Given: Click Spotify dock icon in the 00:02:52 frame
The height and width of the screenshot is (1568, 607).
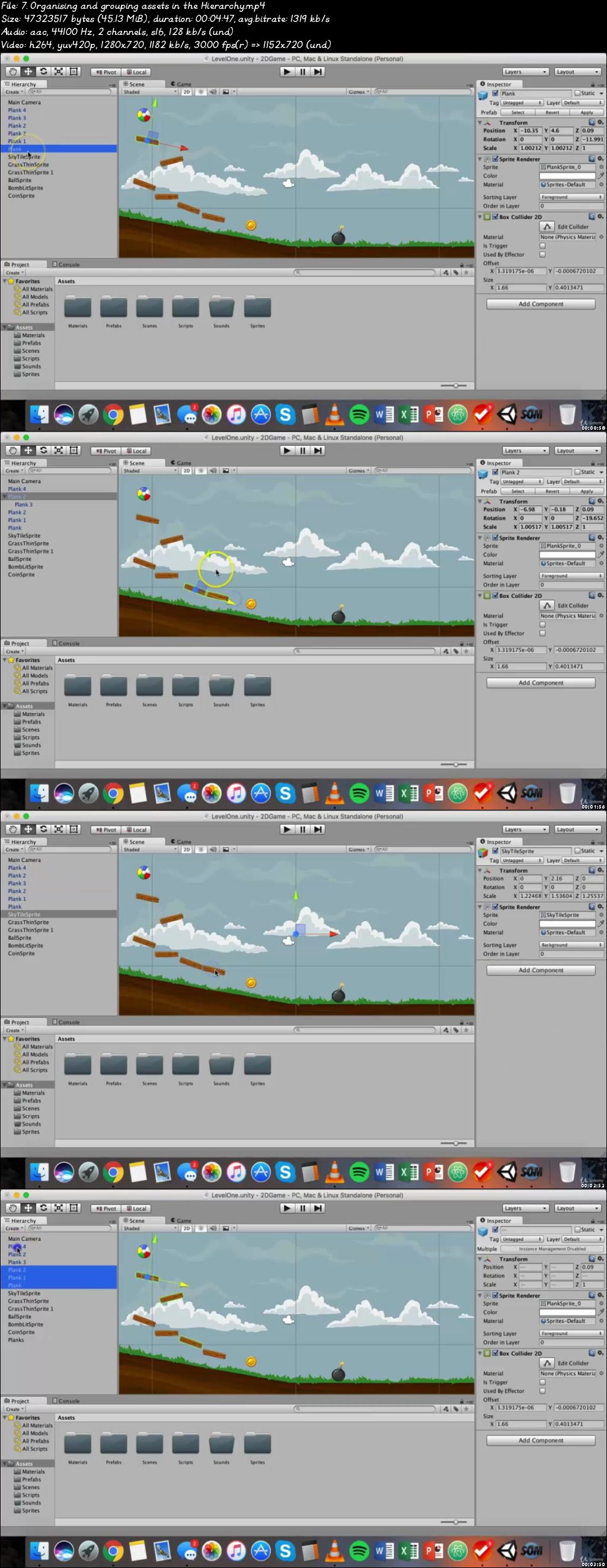Looking at the screenshot, I should click(x=359, y=1172).
